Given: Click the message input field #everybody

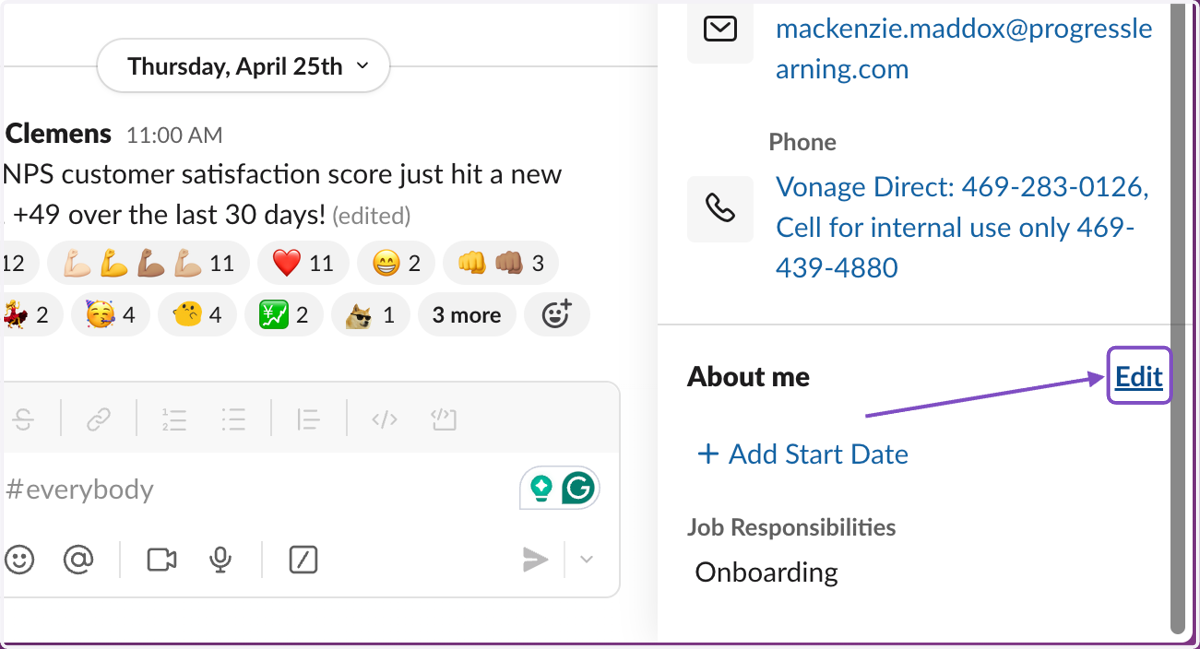Looking at the screenshot, I should tap(260, 489).
